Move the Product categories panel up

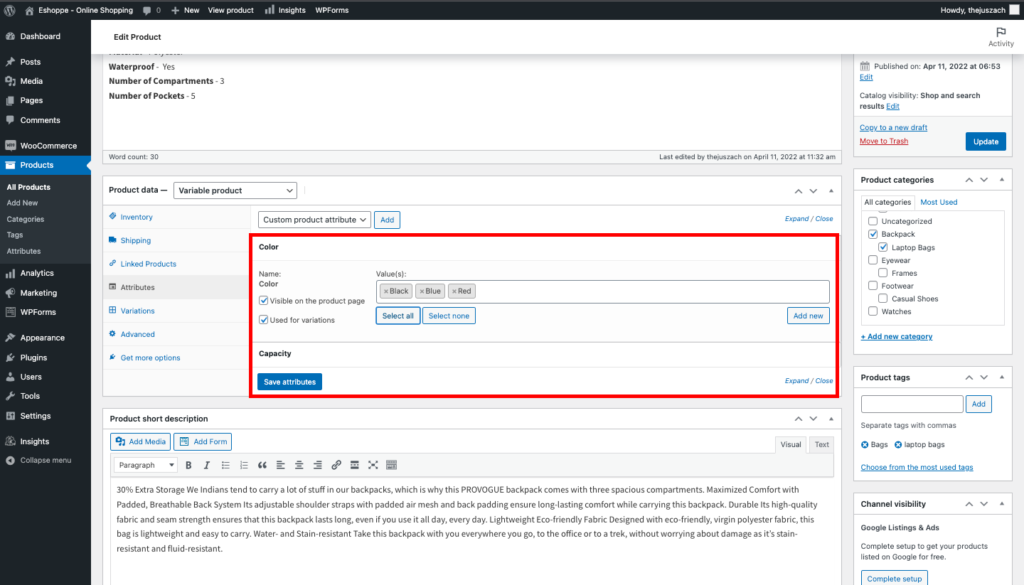point(969,180)
